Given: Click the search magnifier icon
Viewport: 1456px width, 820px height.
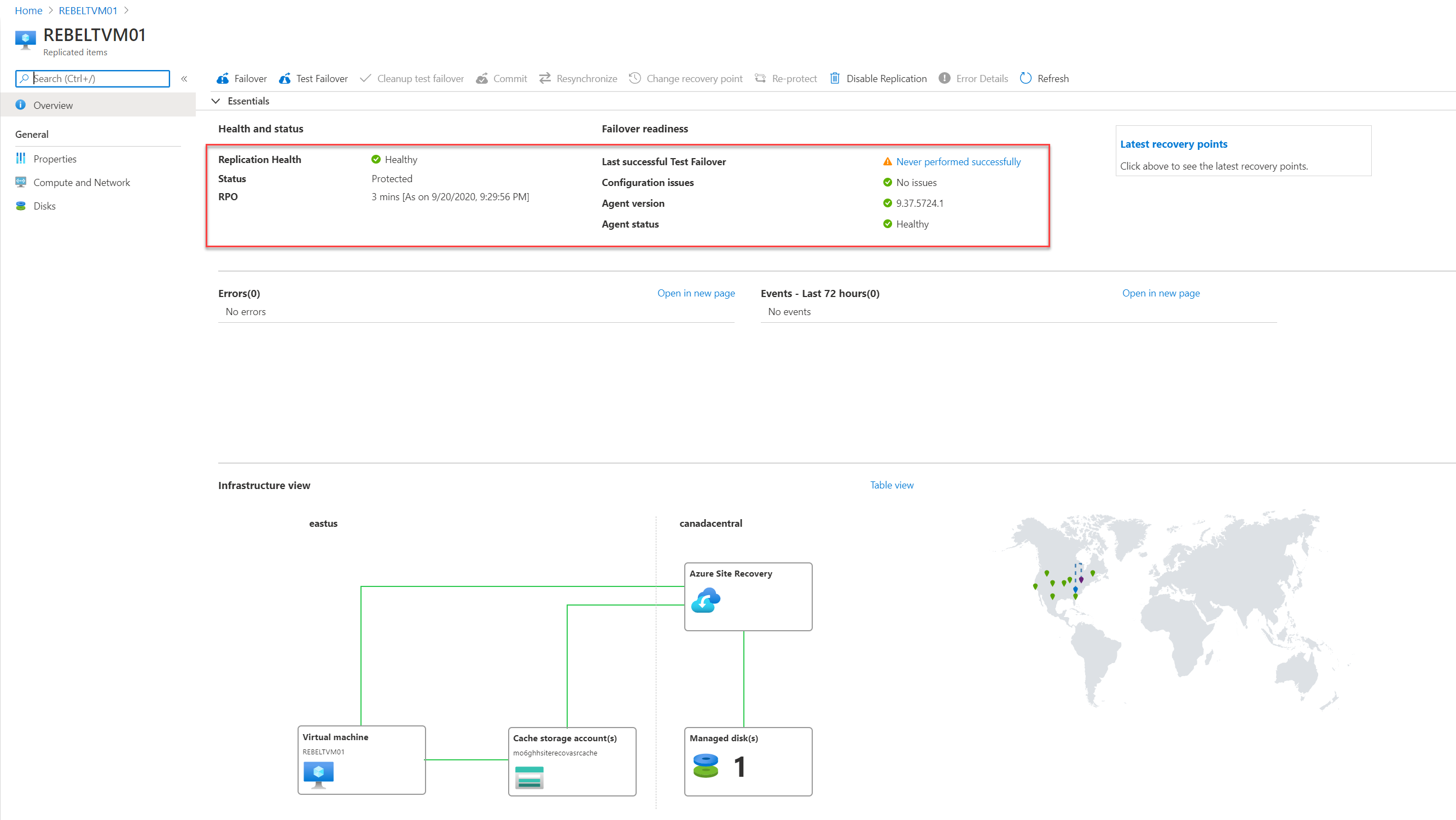Looking at the screenshot, I should tap(24, 79).
